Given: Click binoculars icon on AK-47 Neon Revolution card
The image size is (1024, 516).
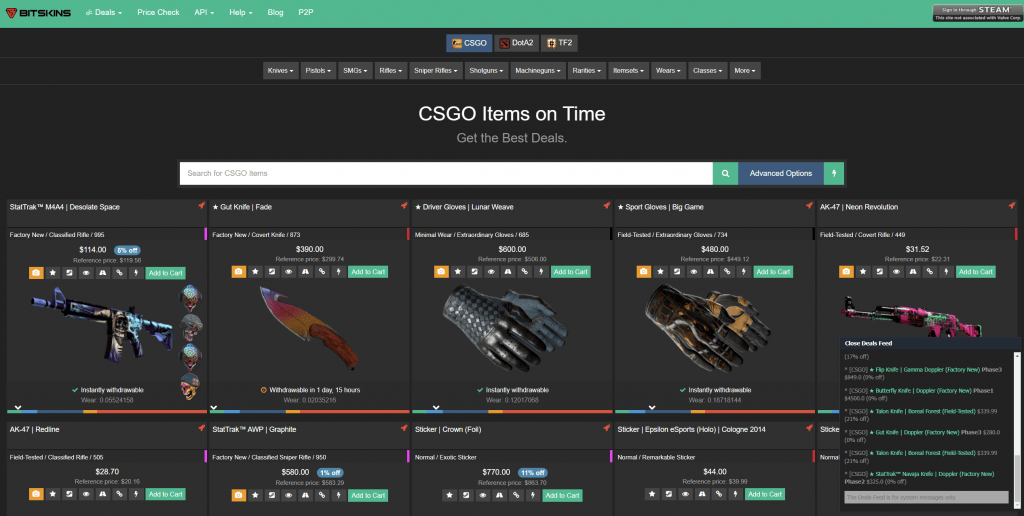Looking at the screenshot, I should pos(913,272).
